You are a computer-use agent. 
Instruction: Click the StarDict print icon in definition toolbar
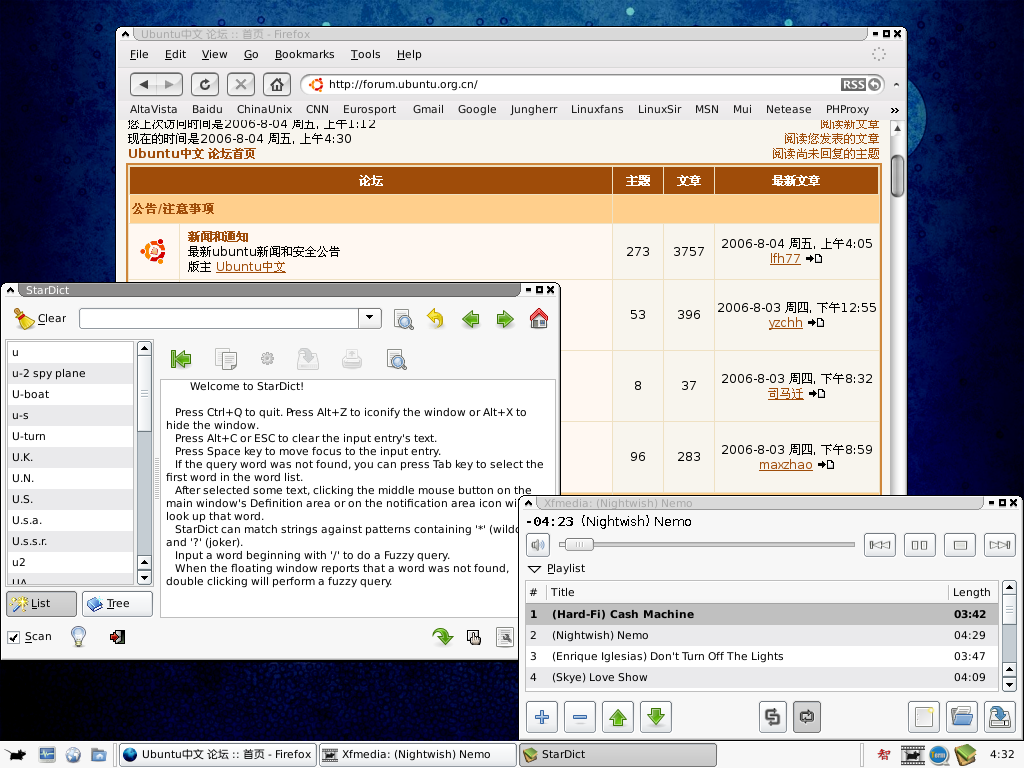point(352,359)
